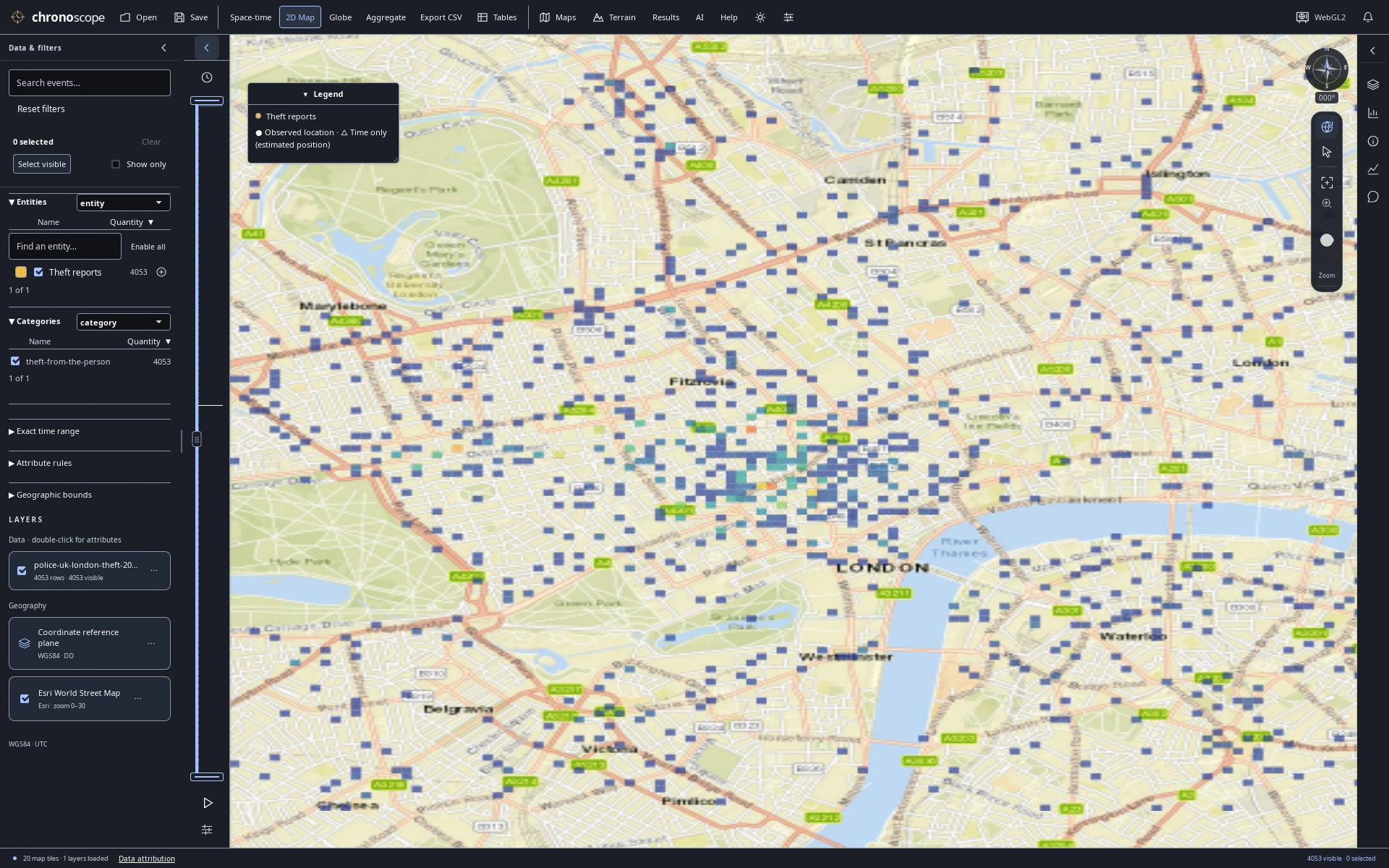This screenshot has width=1389, height=868.
Task: Click Enable all entities
Action: click(x=148, y=247)
